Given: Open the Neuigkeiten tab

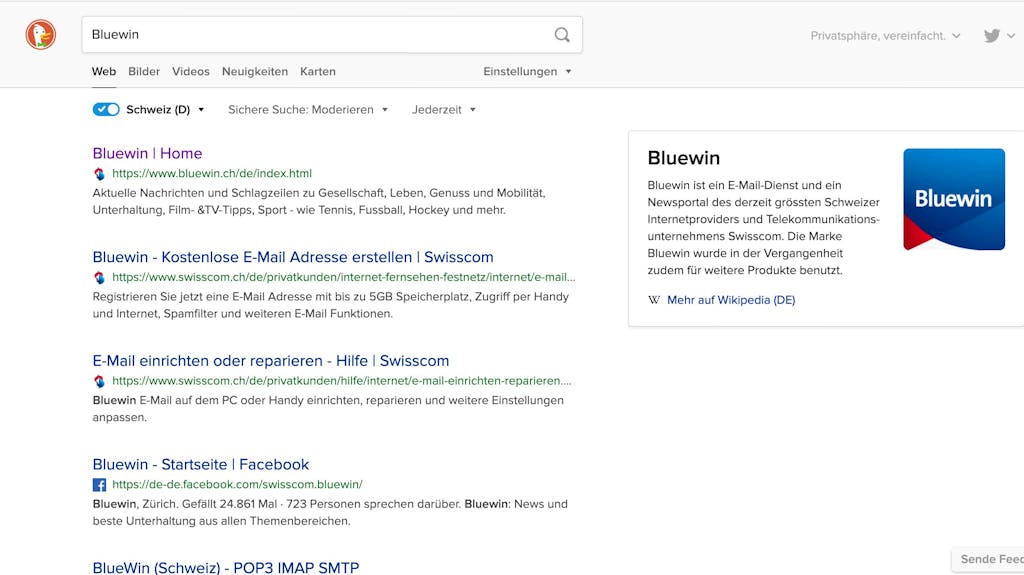Looking at the screenshot, I should click(x=255, y=71).
